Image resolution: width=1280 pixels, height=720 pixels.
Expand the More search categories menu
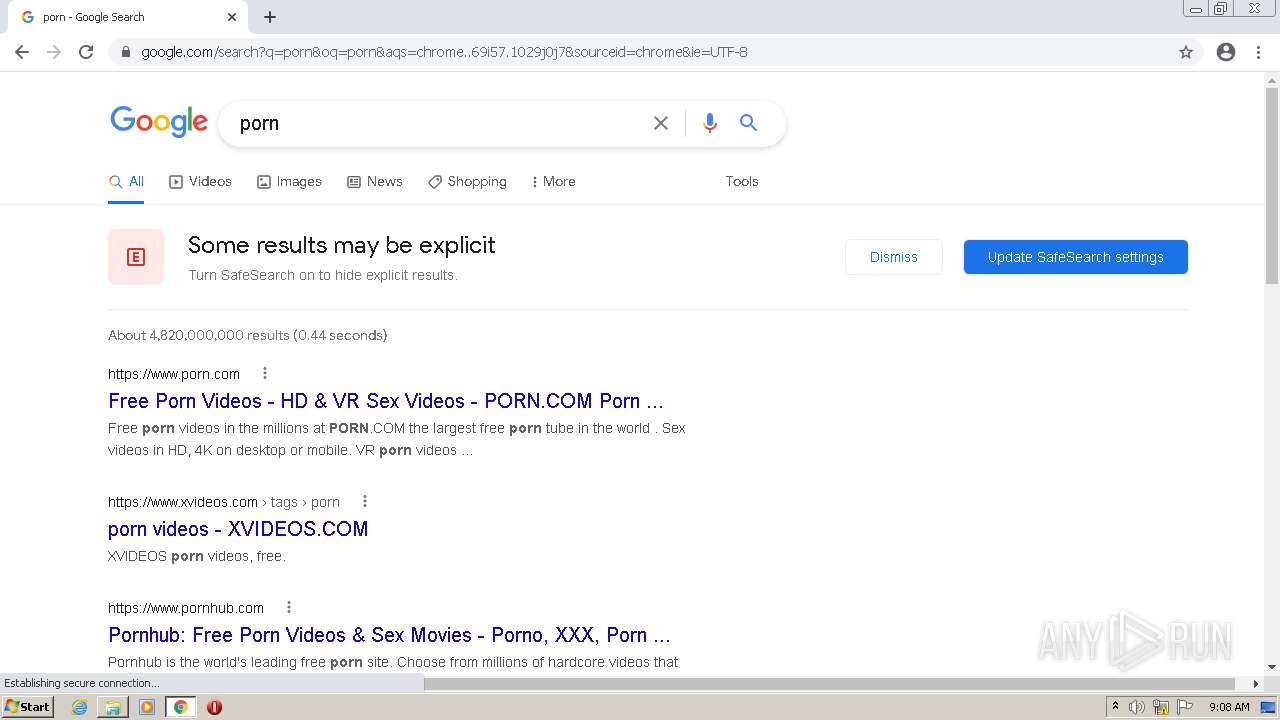pos(553,181)
